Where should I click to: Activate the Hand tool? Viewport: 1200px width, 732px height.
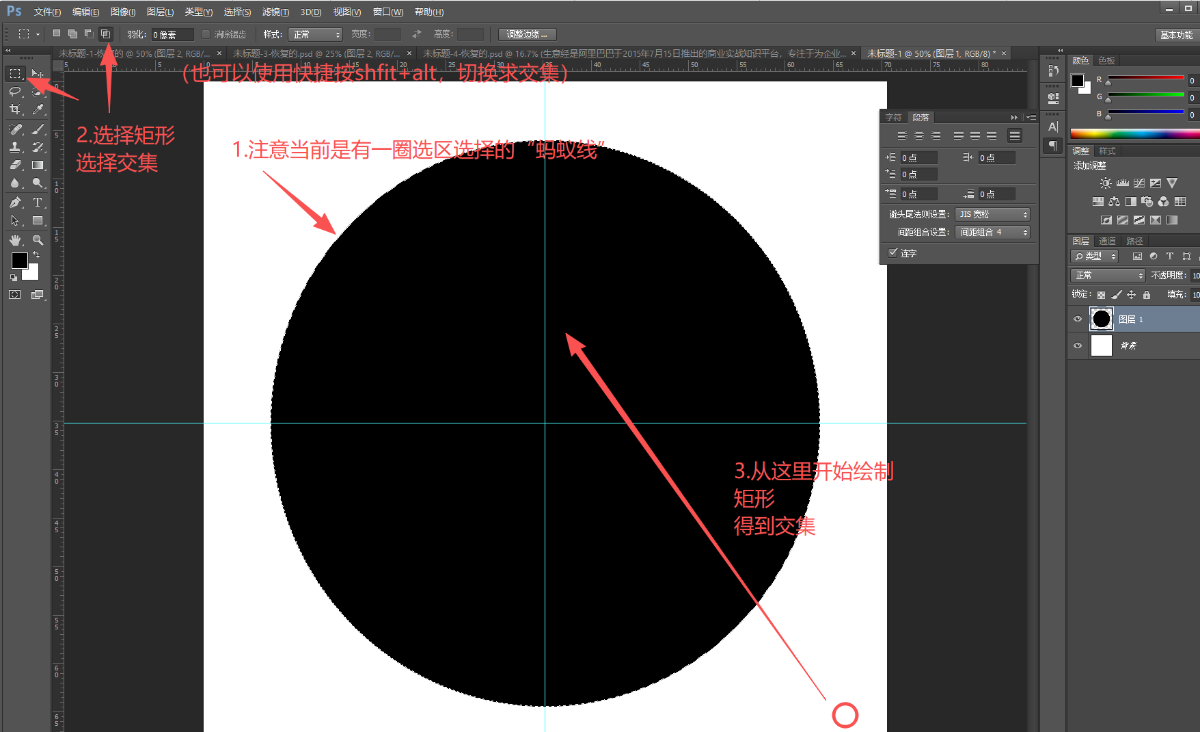point(15,240)
